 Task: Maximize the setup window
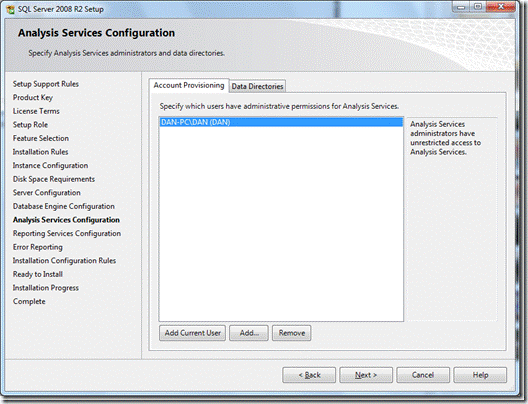[477, 7]
